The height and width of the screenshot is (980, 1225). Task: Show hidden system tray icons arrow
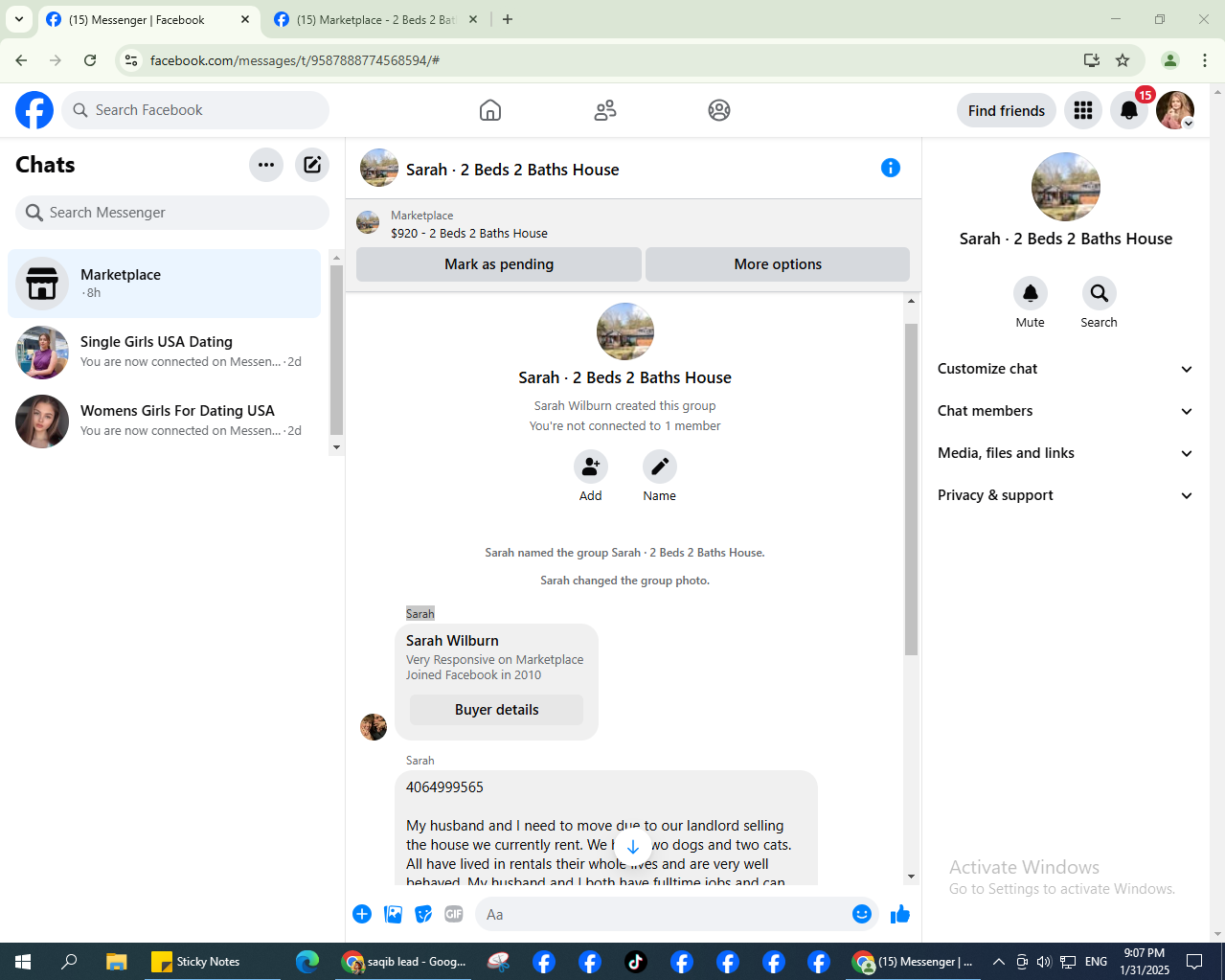click(998, 962)
